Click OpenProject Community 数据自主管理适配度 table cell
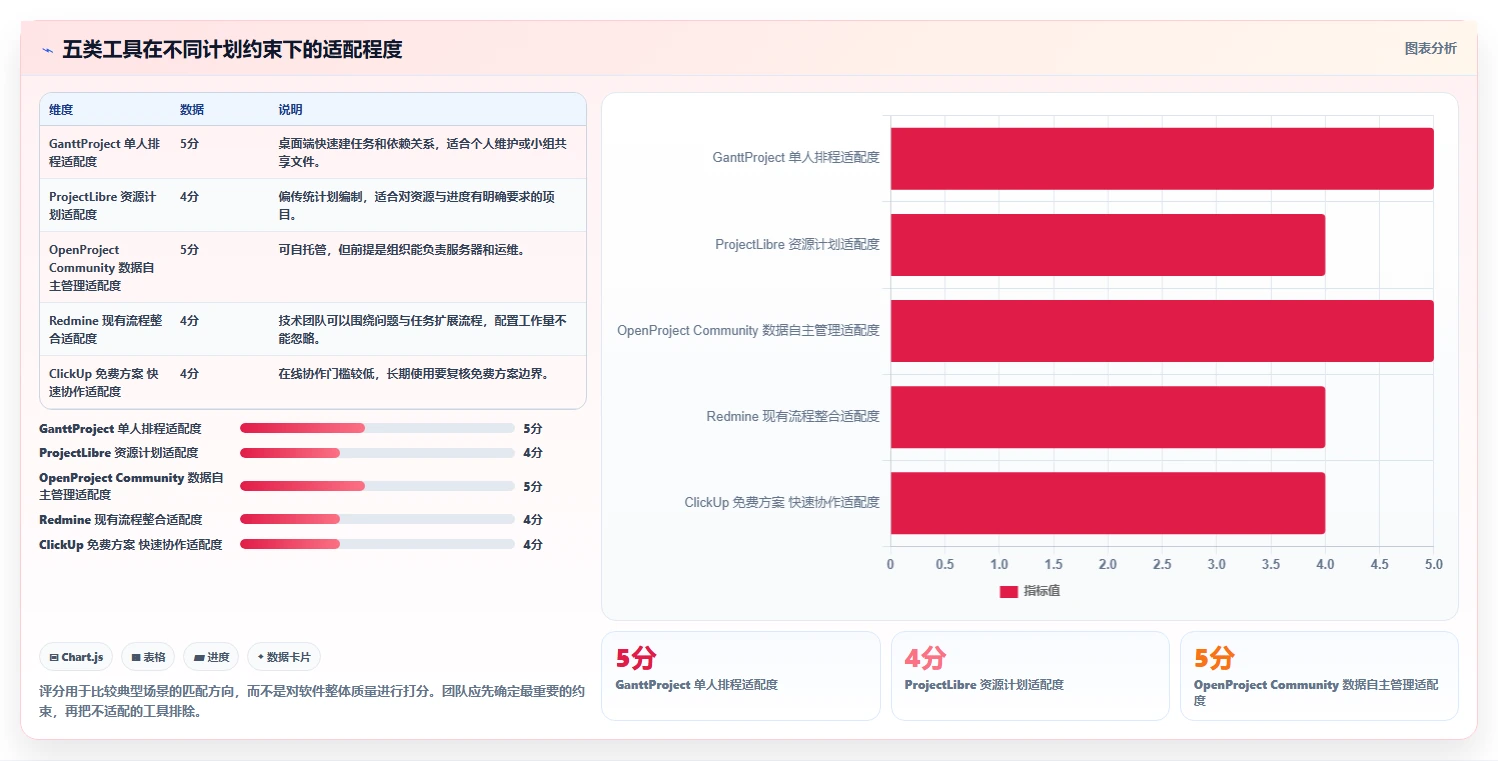 click(x=105, y=267)
